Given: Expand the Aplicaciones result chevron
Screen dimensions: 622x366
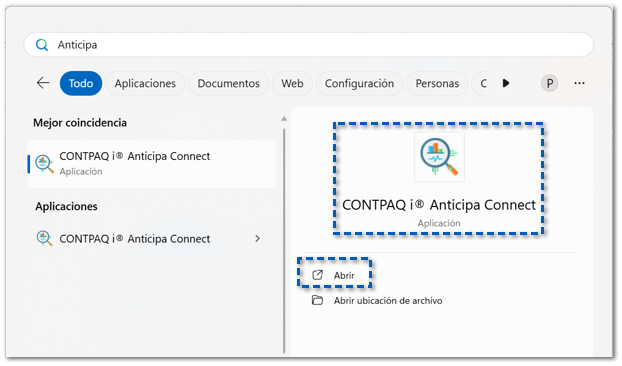Looking at the screenshot, I should click(x=257, y=239).
